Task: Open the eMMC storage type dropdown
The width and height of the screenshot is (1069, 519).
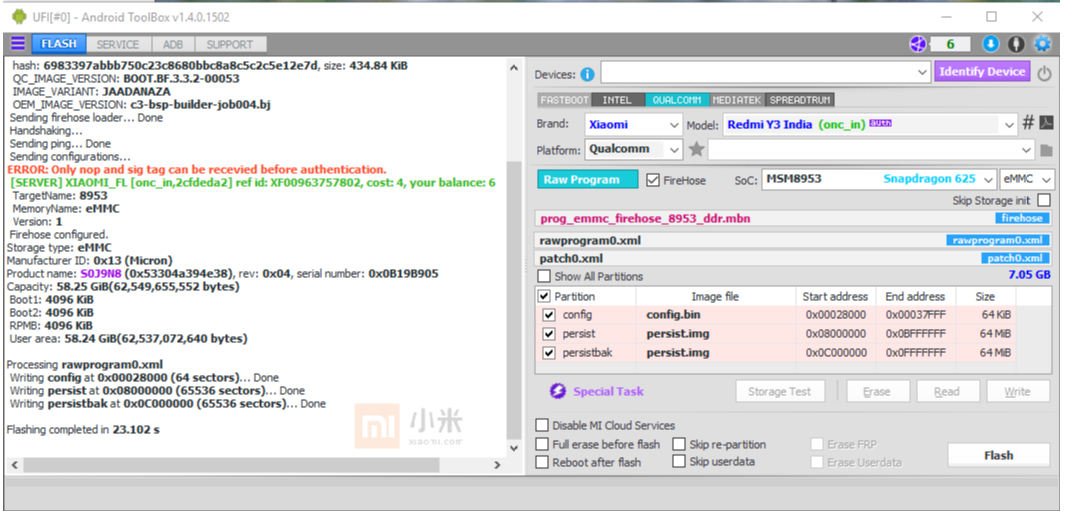Action: (x=1027, y=179)
